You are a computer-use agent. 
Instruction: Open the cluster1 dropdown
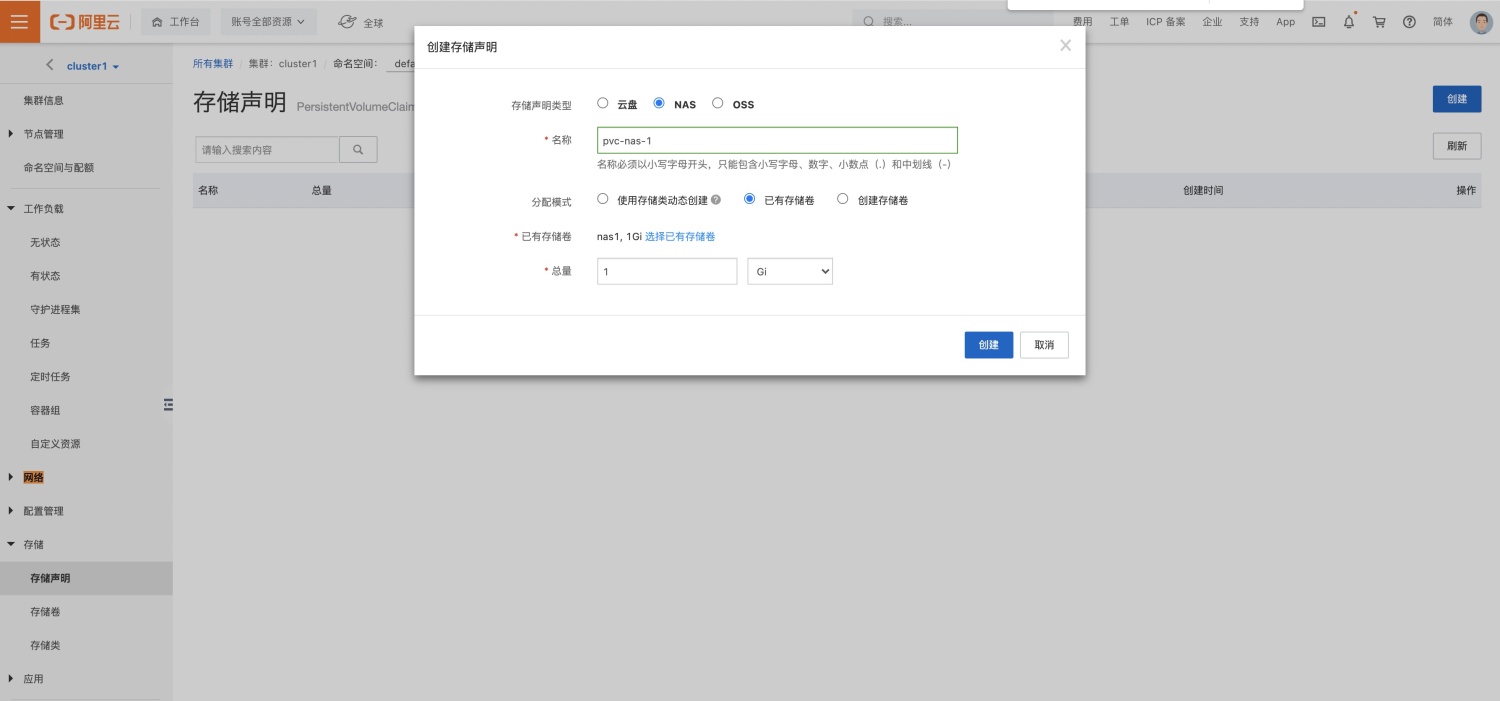(x=93, y=66)
